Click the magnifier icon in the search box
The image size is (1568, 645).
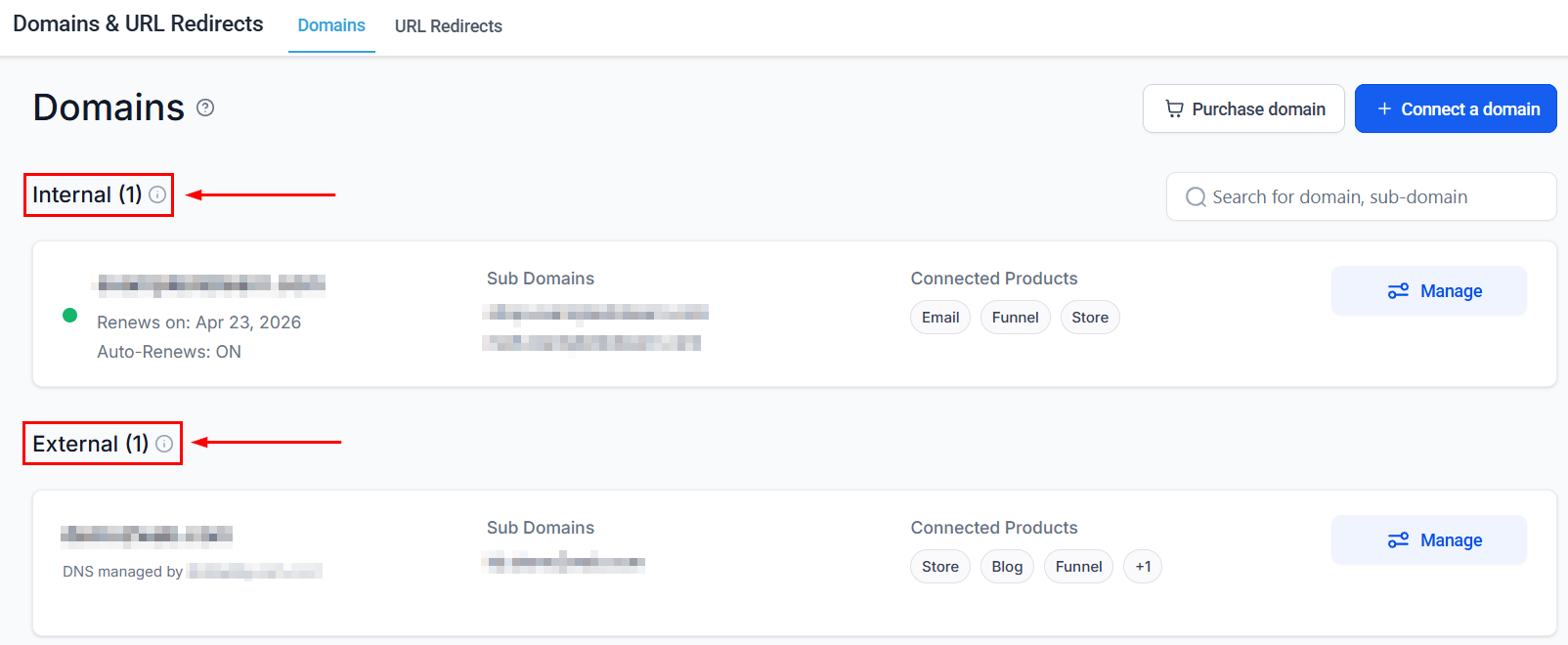click(x=1196, y=197)
